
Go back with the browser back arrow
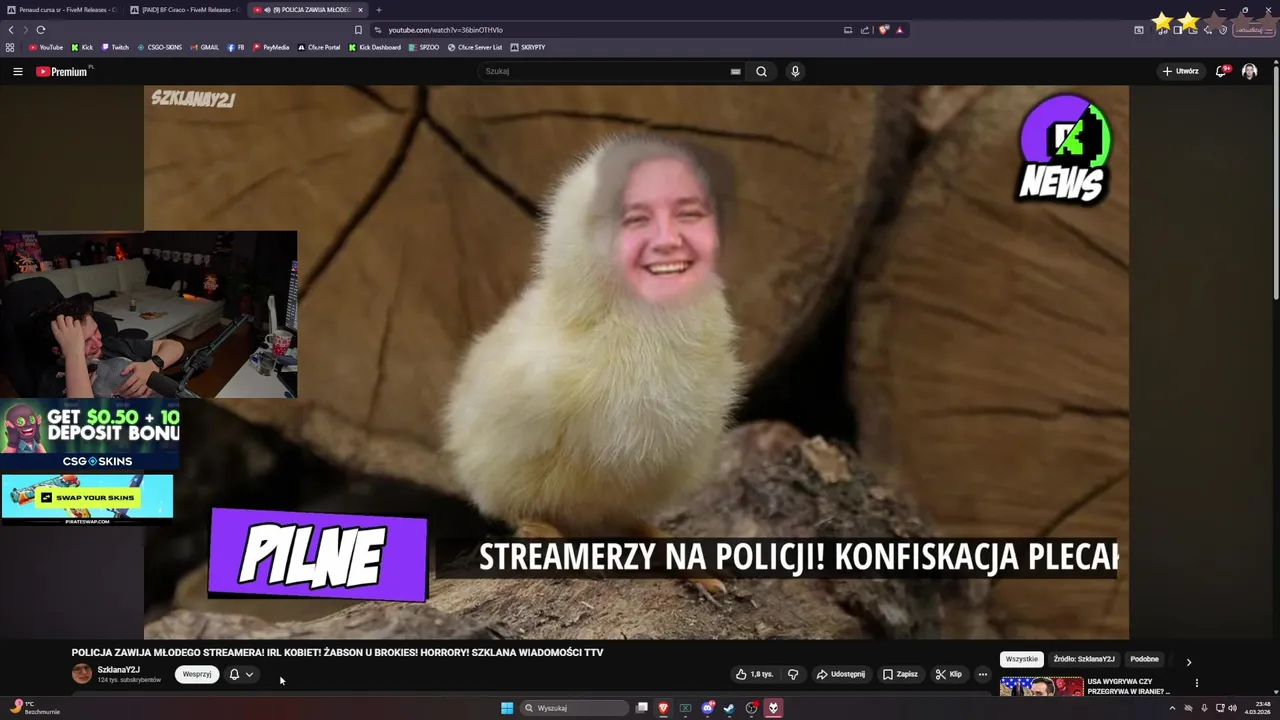(11, 30)
